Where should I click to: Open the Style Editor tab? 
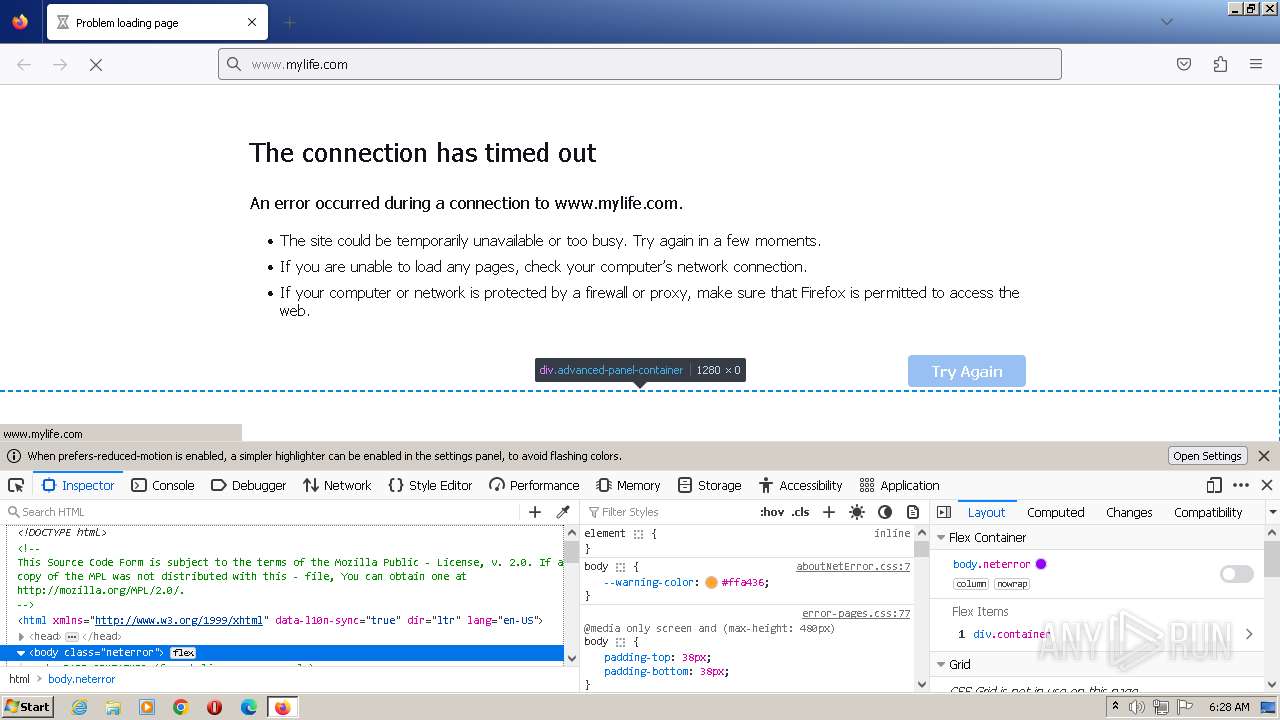(430, 485)
